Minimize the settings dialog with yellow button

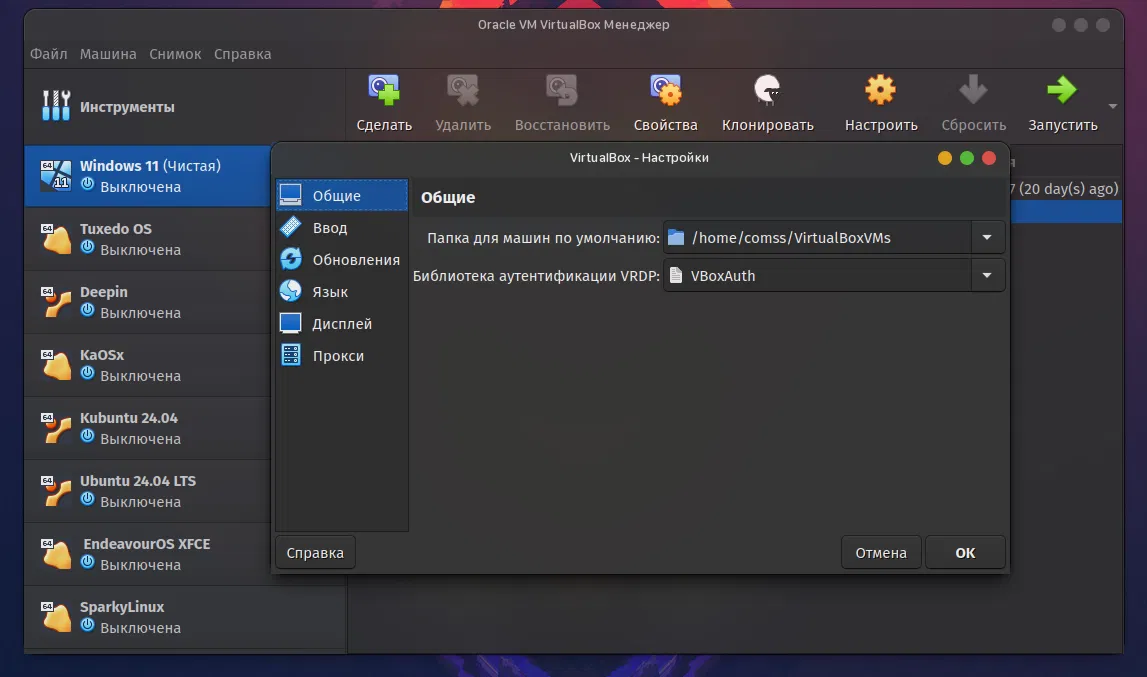click(944, 158)
